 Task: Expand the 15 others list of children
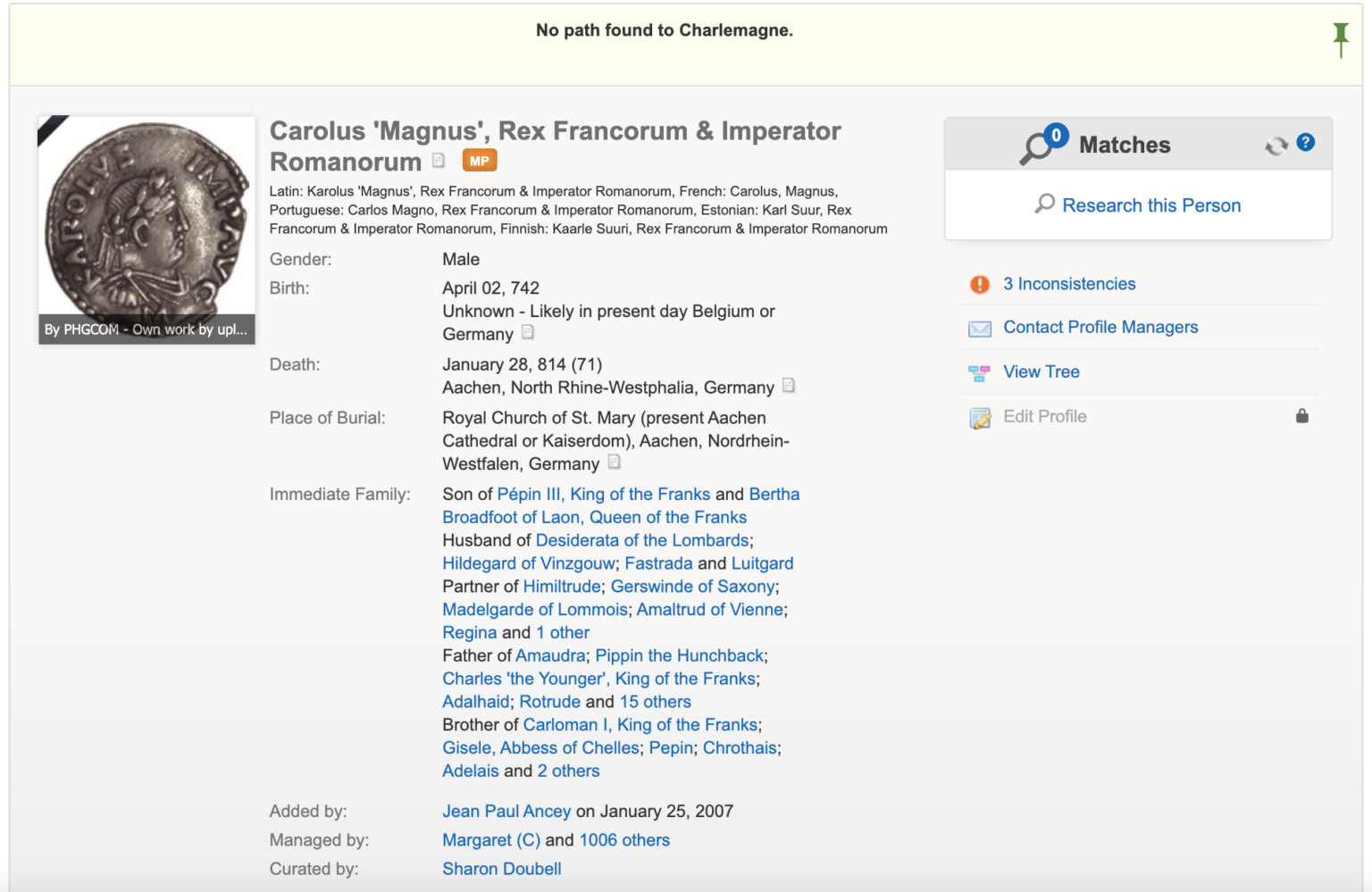tap(655, 702)
